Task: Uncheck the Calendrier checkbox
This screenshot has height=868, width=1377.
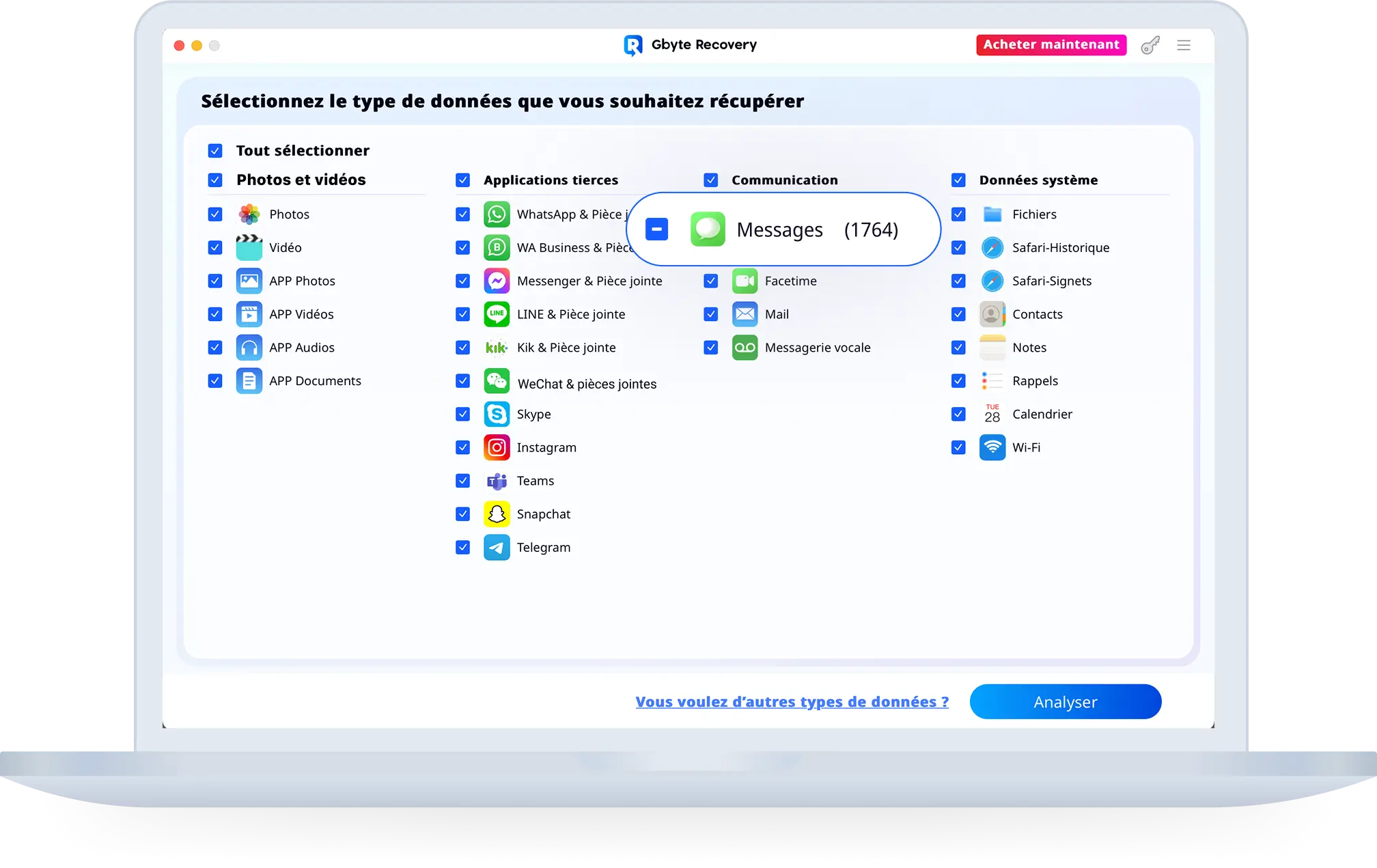Action: tap(958, 414)
